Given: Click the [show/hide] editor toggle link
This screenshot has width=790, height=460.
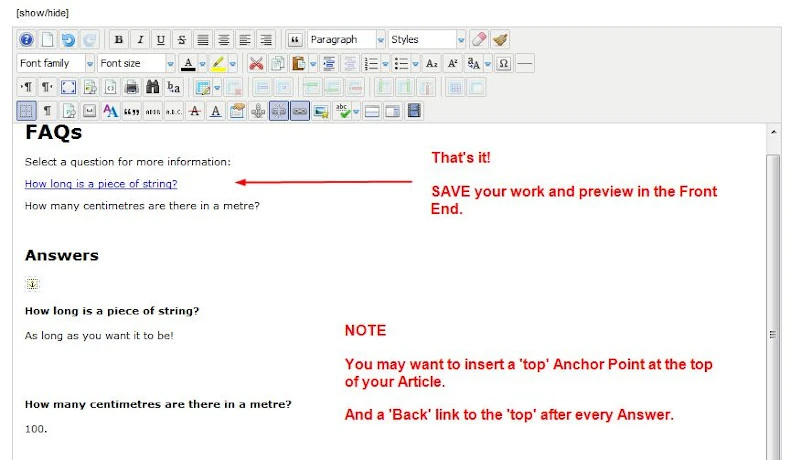Looking at the screenshot, I should click(x=42, y=13).
